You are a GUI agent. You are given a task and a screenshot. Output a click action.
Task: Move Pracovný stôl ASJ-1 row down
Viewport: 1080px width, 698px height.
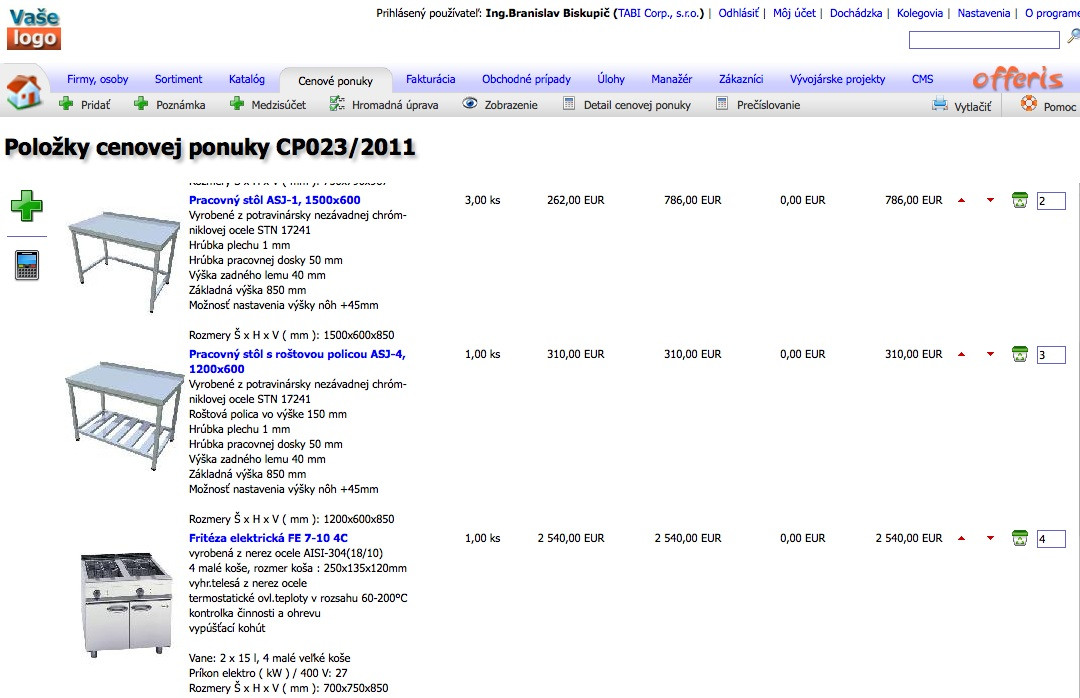990,201
